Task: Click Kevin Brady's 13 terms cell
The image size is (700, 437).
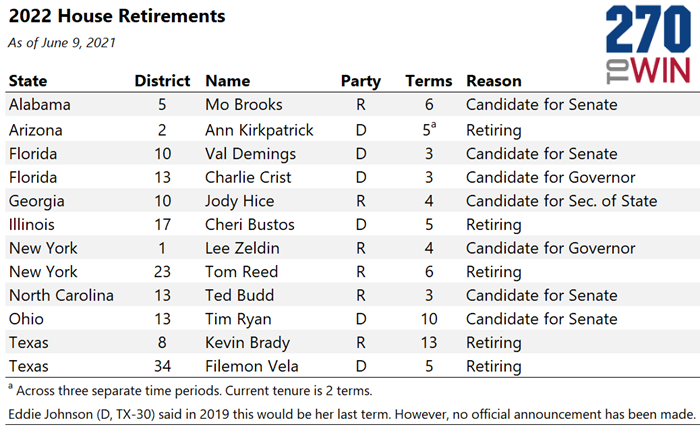Action: 429,342
